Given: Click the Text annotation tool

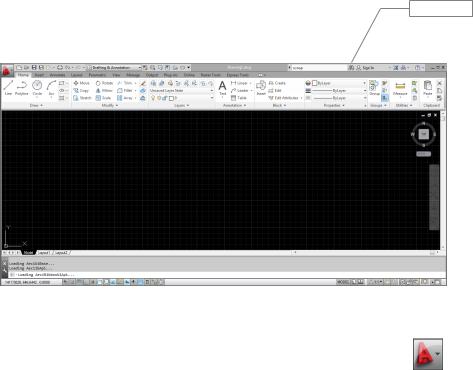Looking at the screenshot, I should 222,88.
